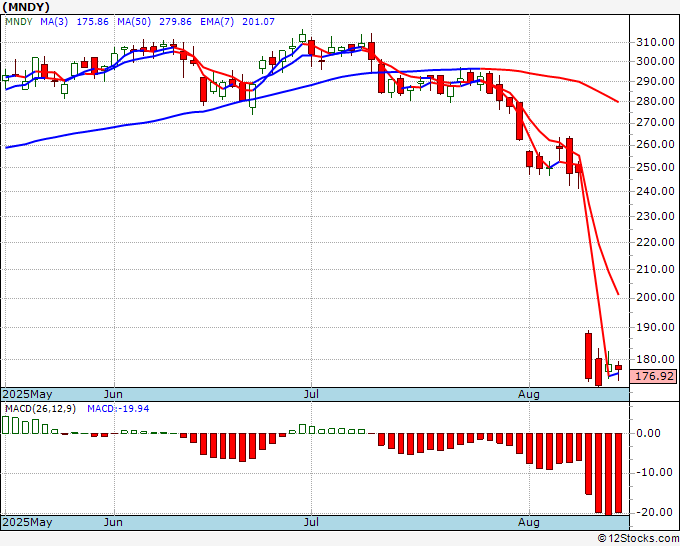
Task: Click Jun on the MACD time axis
Action: 113,522
